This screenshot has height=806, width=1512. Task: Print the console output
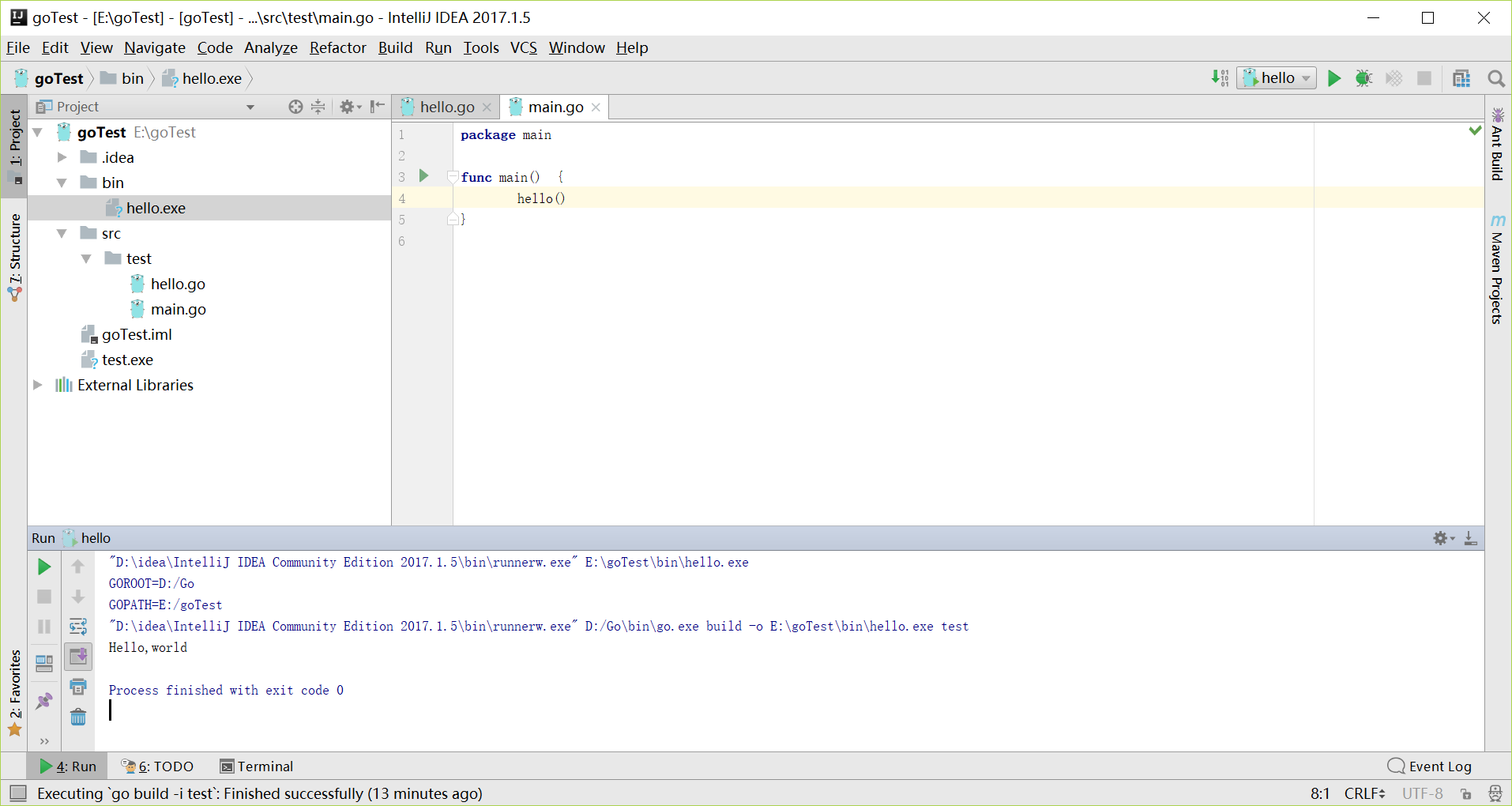78,687
